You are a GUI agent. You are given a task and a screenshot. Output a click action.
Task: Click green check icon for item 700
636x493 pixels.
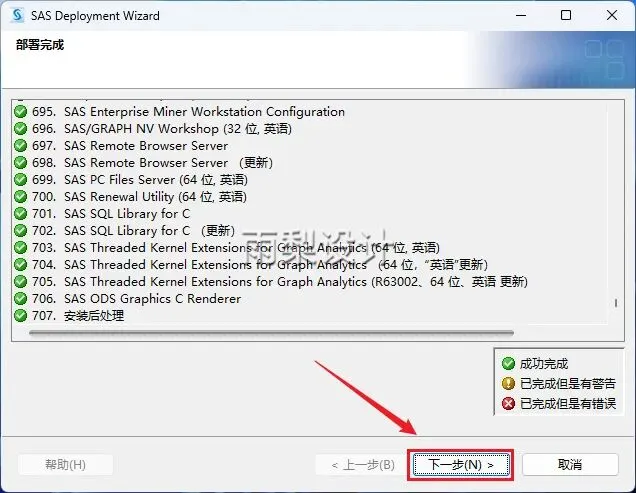[x=20, y=197]
